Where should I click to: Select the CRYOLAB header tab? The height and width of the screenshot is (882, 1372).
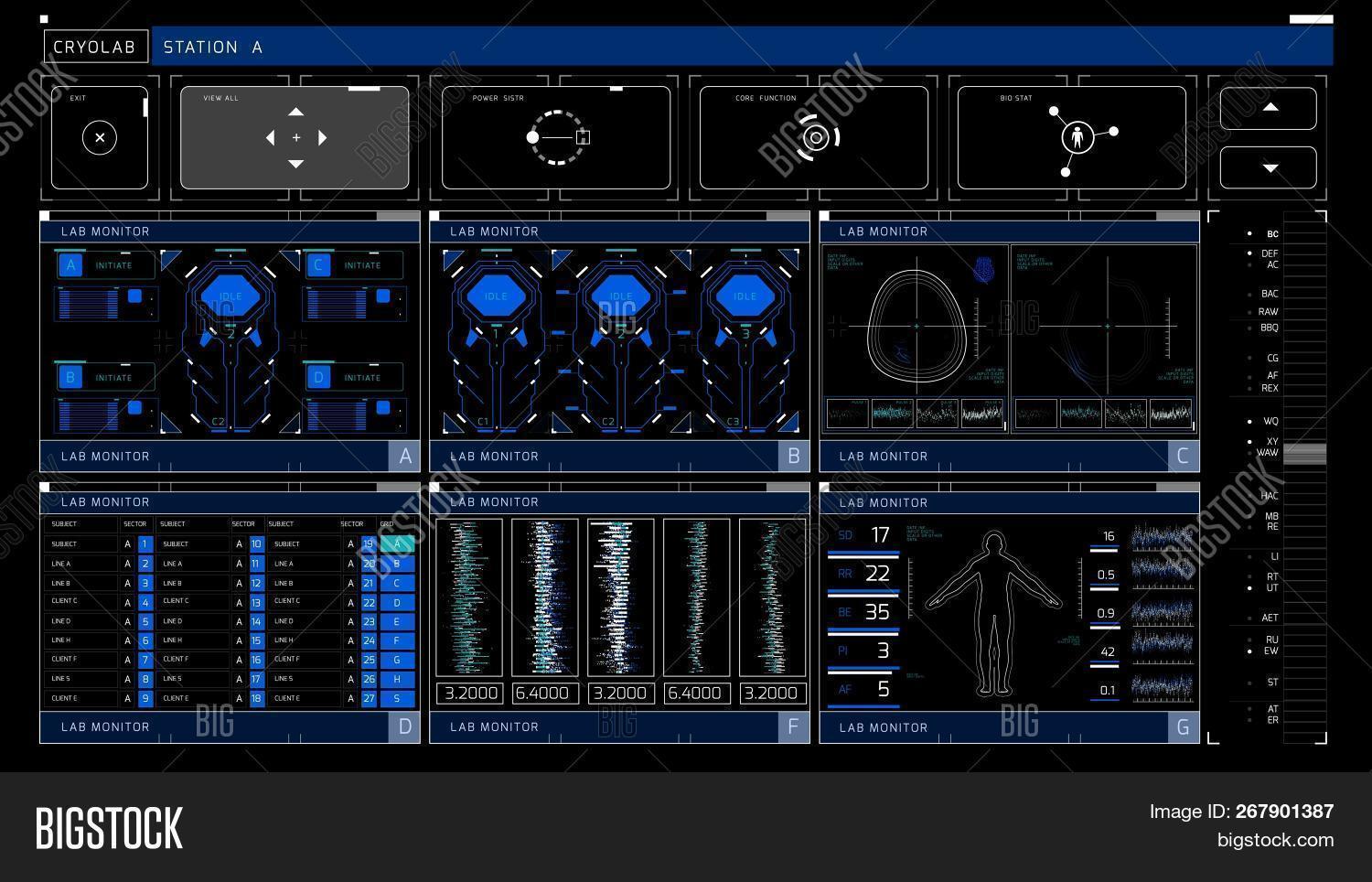tap(95, 47)
